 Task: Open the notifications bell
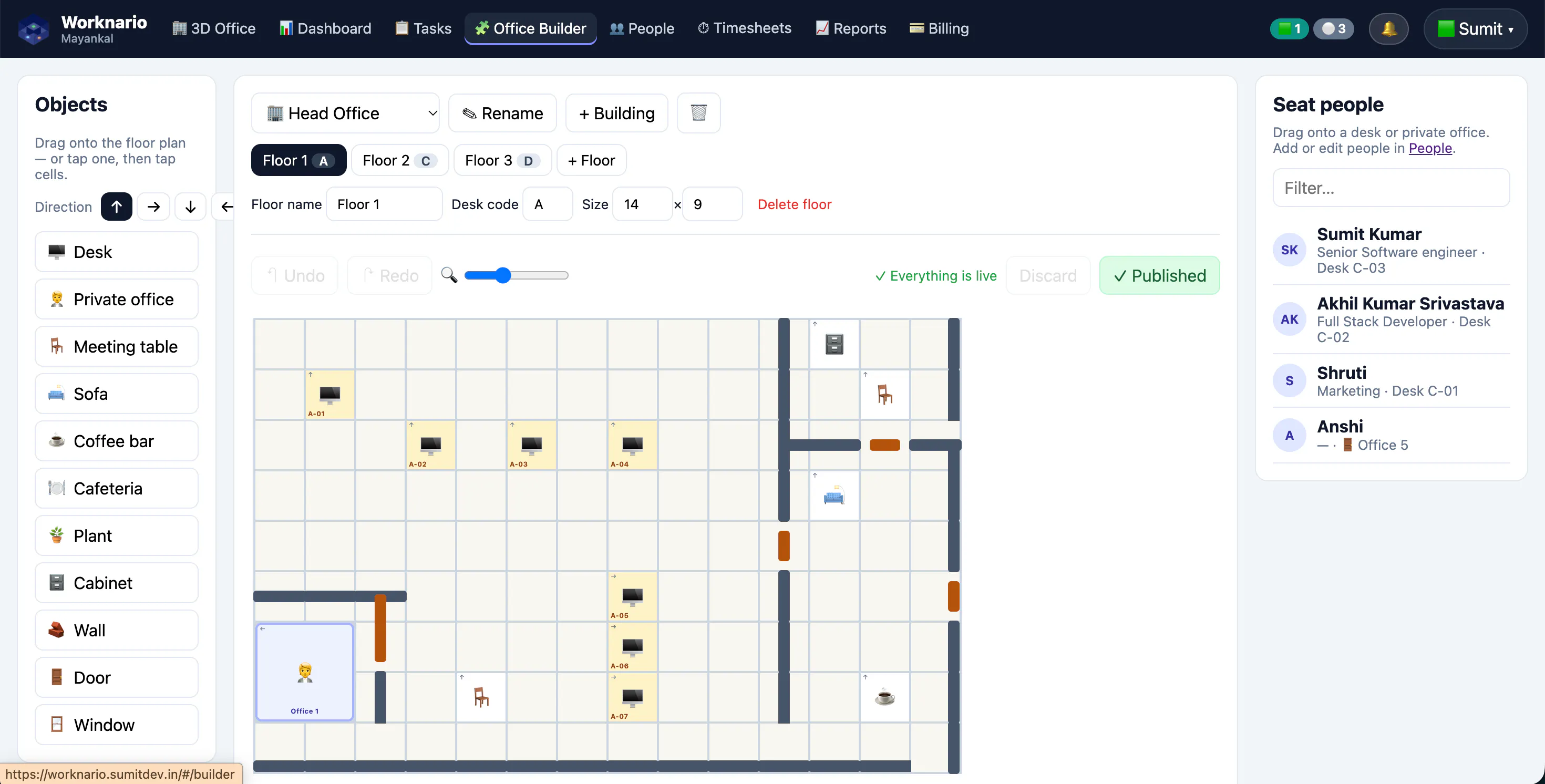click(1388, 28)
